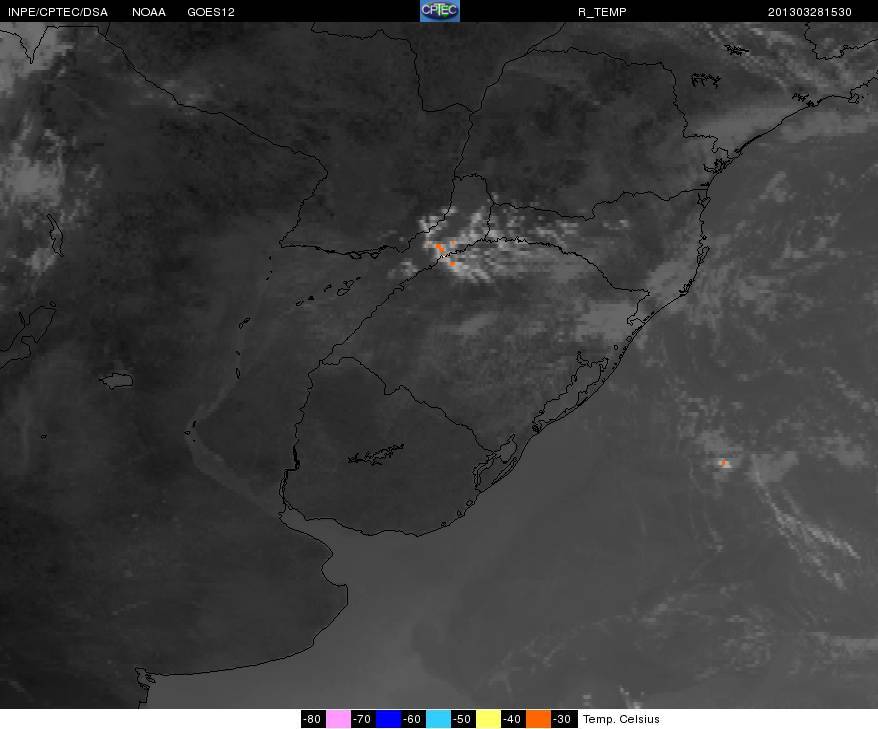The height and width of the screenshot is (729, 878).
Task: Click the dark blue -70 to -60 swatch
Action: coord(388,719)
